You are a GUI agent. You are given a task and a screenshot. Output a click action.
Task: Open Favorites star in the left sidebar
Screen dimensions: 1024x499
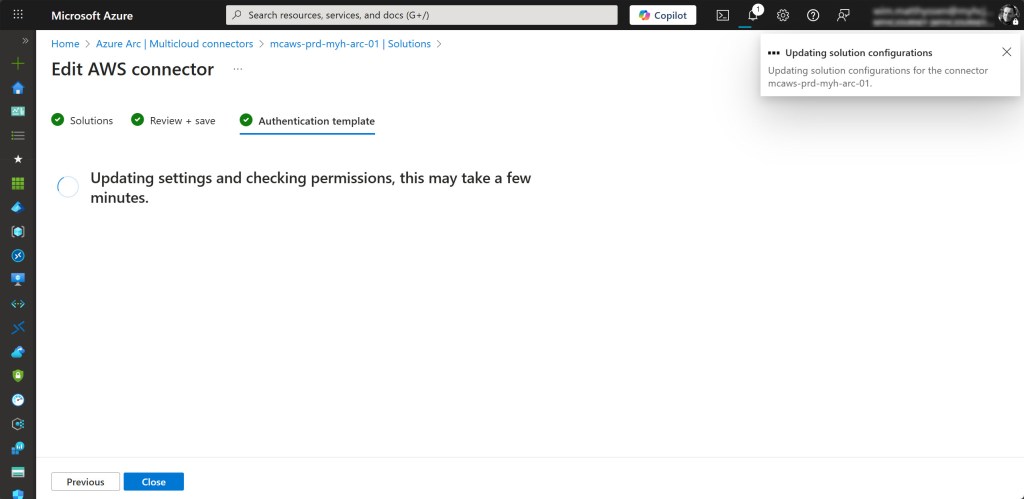(17, 159)
